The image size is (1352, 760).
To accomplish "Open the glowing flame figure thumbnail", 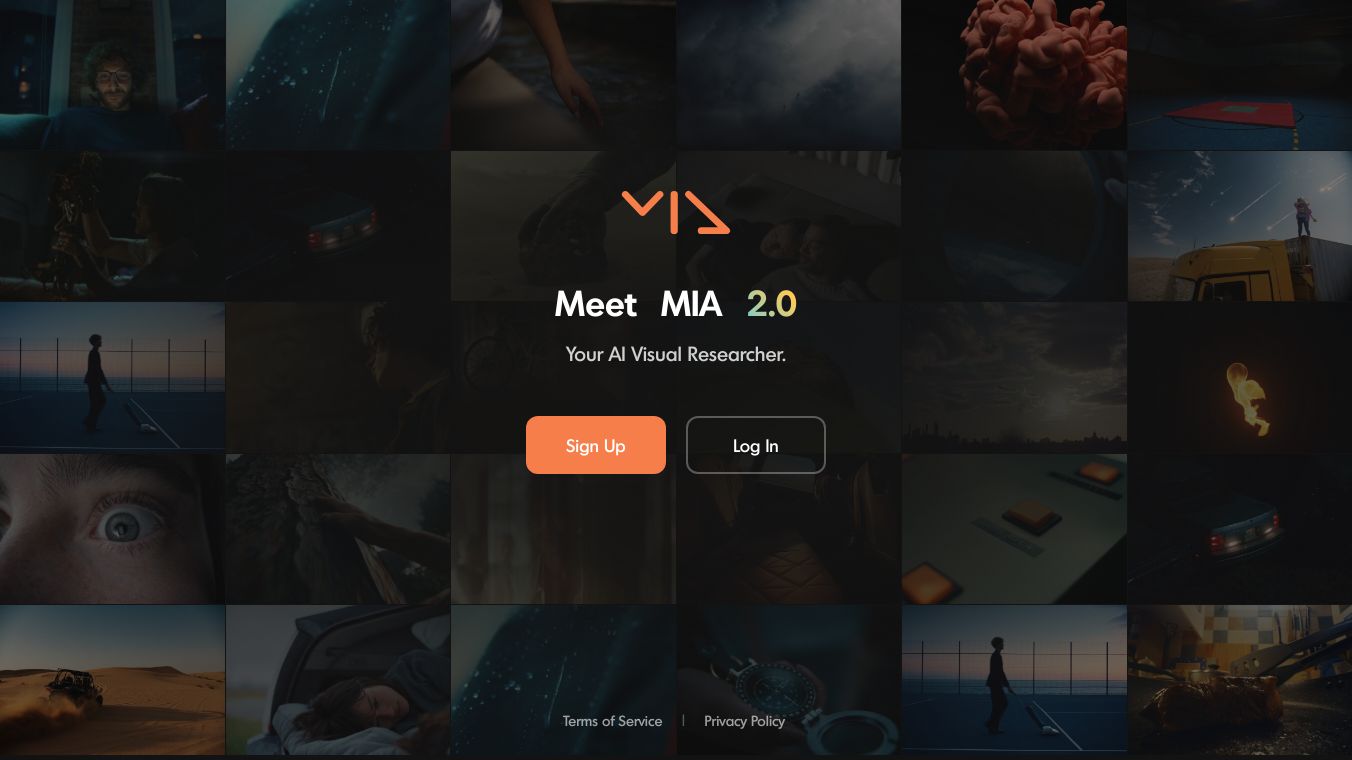I will tap(1240, 377).
